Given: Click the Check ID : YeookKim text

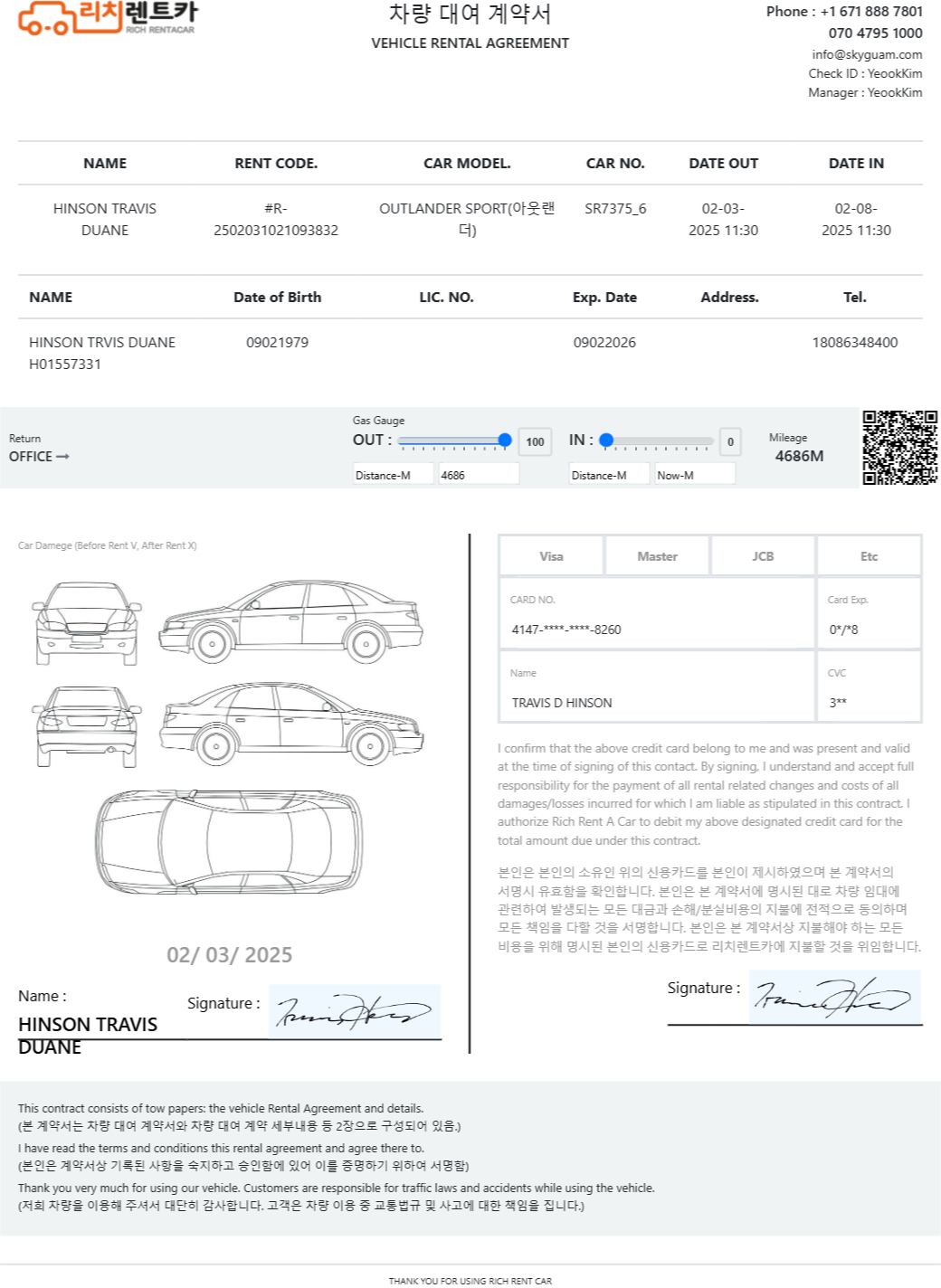Looking at the screenshot, I should [865, 73].
